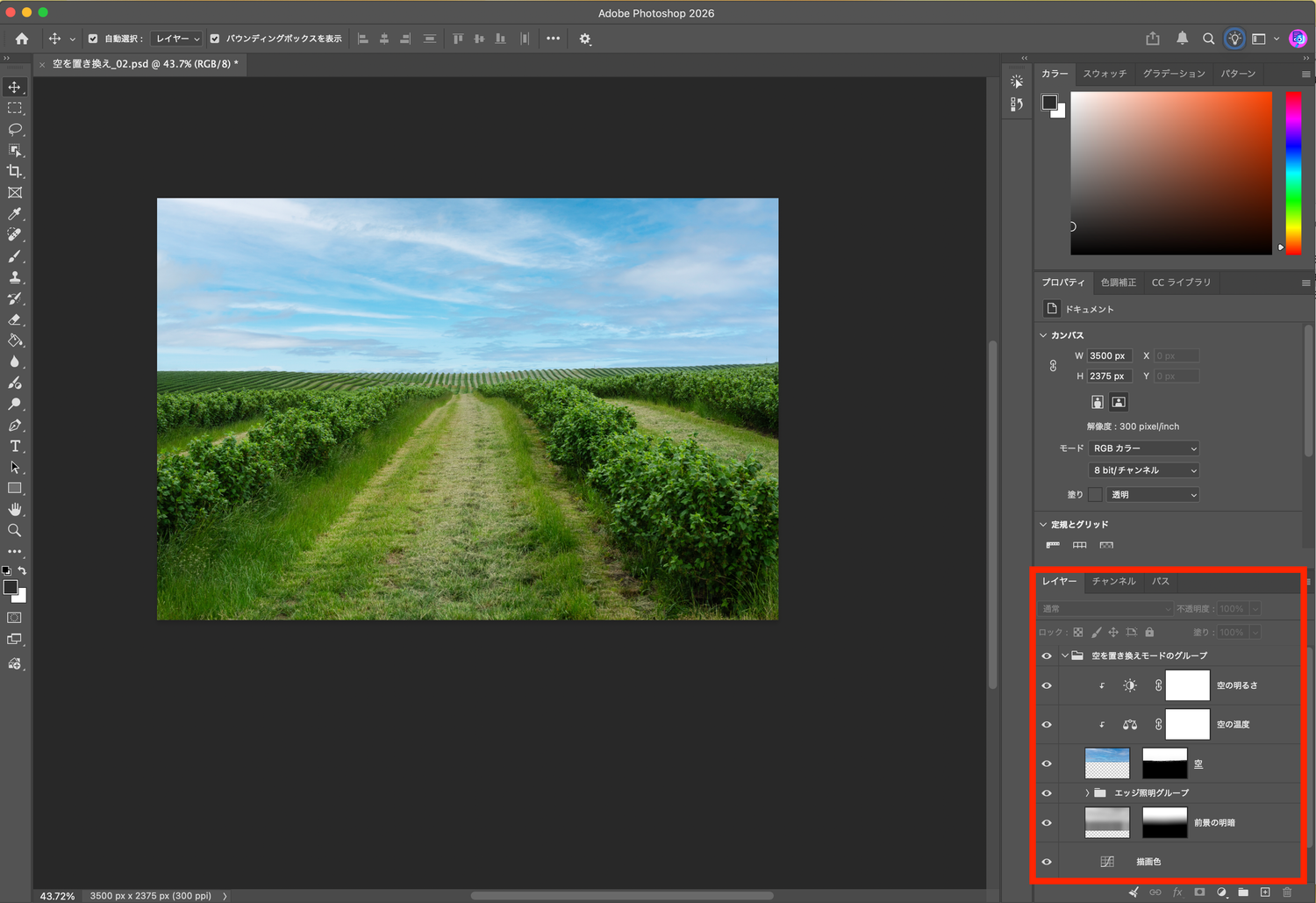Switch to the チャンネル tab
1316x903 pixels.
tap(1114, 581)
